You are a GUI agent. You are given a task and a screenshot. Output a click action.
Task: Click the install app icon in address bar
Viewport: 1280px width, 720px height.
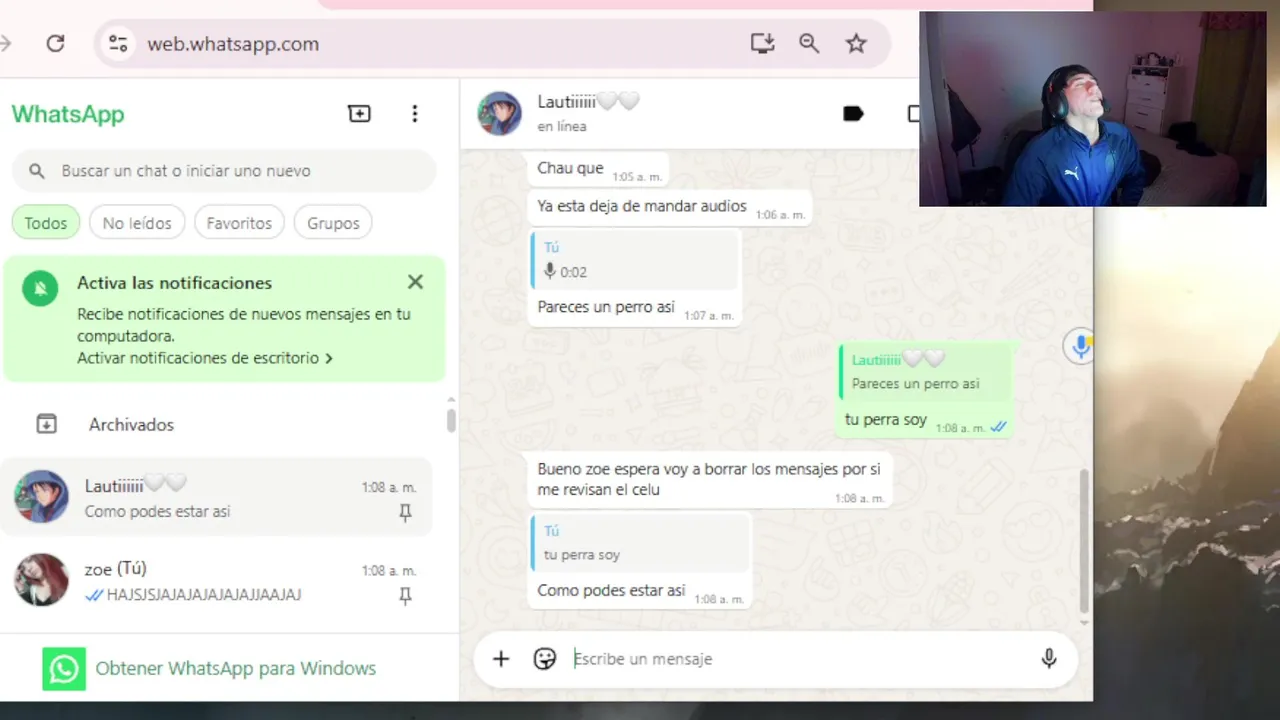pyautogui.click(x=762, y=43)
